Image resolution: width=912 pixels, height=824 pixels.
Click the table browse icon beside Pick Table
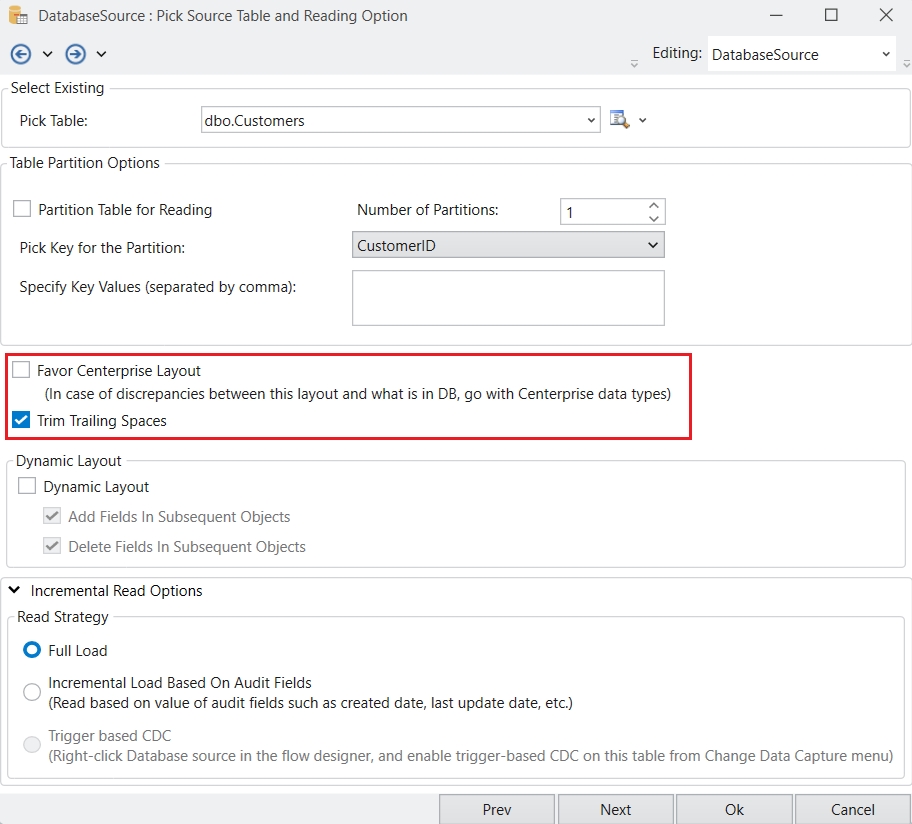pos(619,120)
